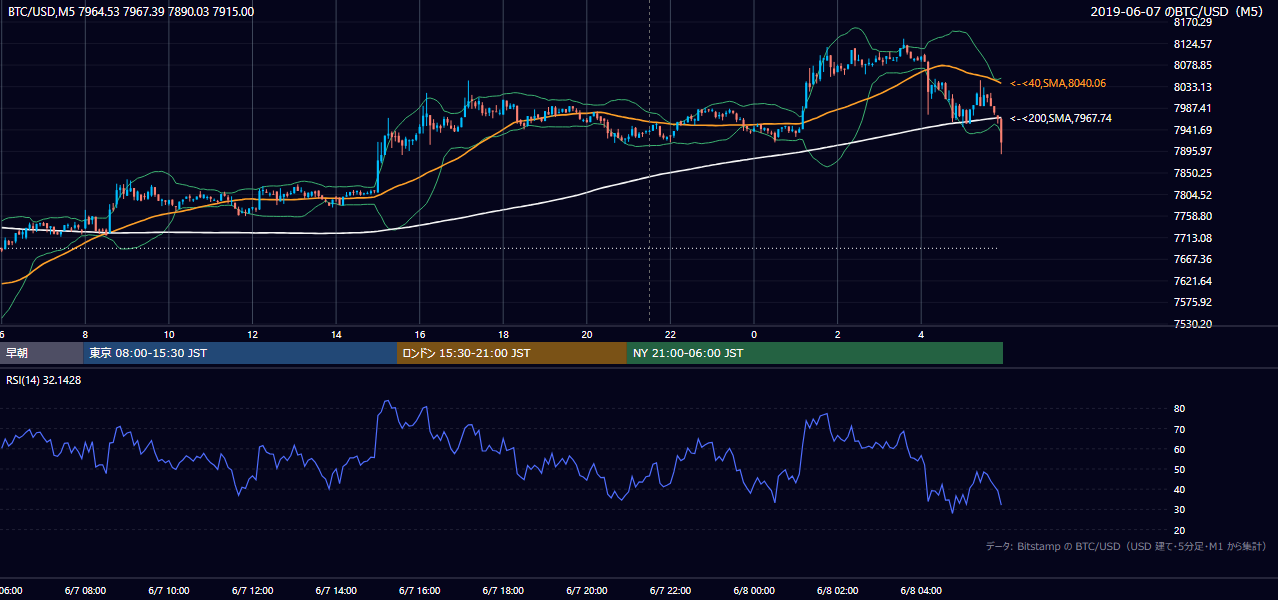Click the 7758.80 price axis value
This screenshot has width=1278, height=600.
1192,216
